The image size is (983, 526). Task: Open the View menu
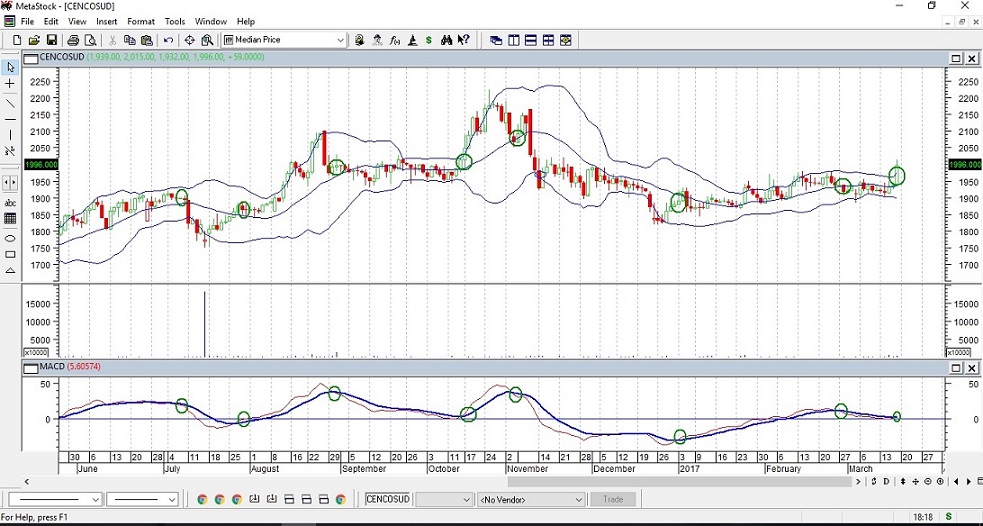(77, 21)
